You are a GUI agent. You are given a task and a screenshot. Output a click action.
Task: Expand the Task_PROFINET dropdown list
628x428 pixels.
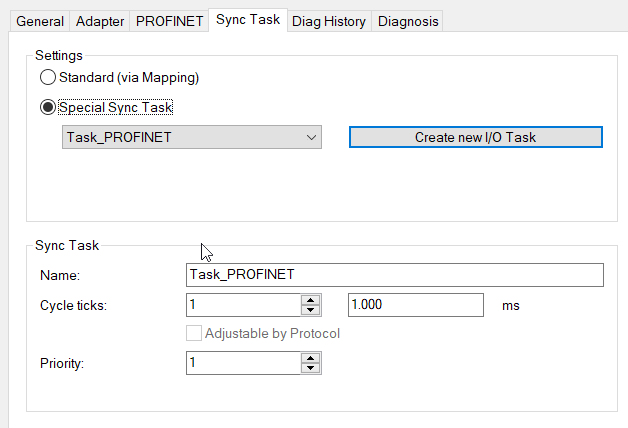[x=191, y=137]
